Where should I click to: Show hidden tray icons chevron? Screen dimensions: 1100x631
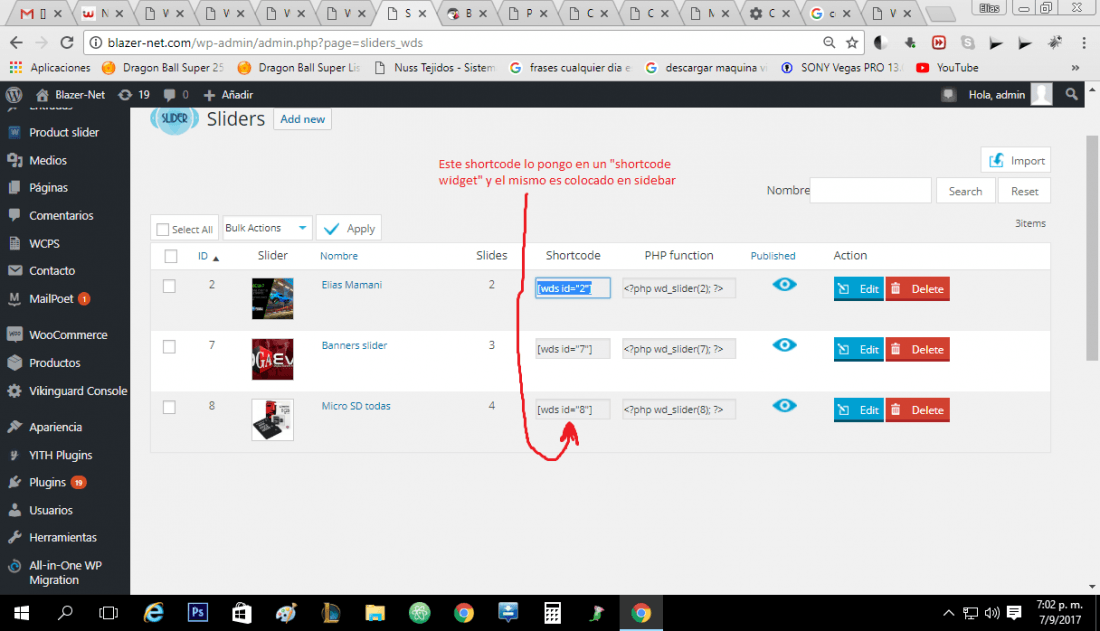pos(948,613)
